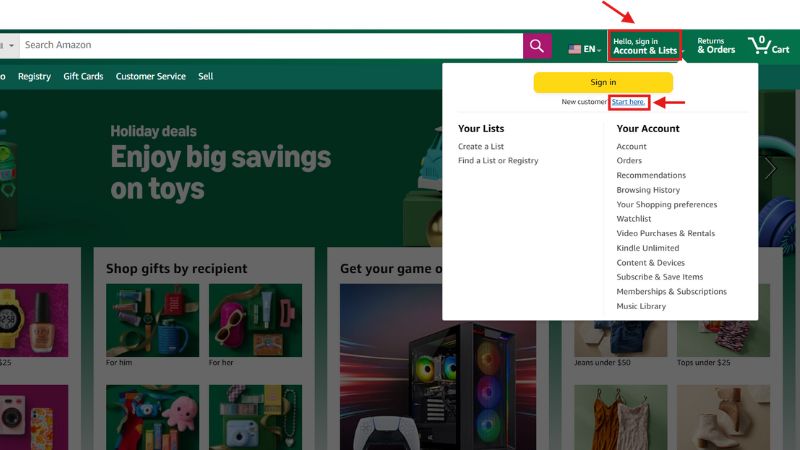
Task: Open Memberships & Subscriptions
Action: [x=671, y=292]
